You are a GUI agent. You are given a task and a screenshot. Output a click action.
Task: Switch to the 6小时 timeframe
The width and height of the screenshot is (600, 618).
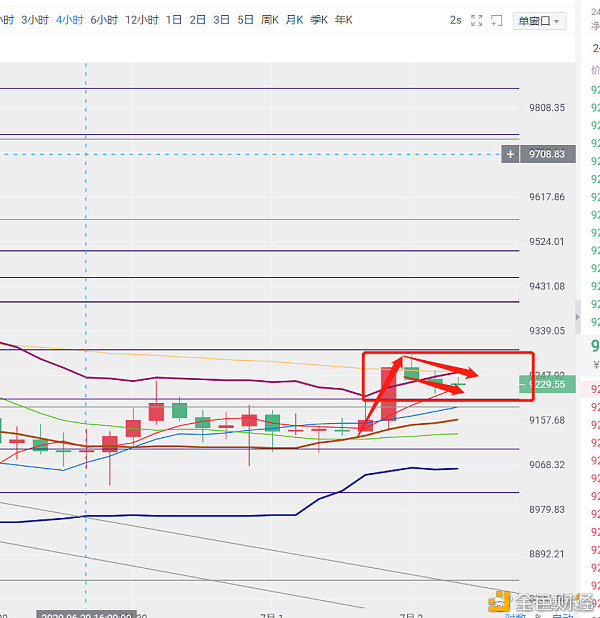pos(104,20)
